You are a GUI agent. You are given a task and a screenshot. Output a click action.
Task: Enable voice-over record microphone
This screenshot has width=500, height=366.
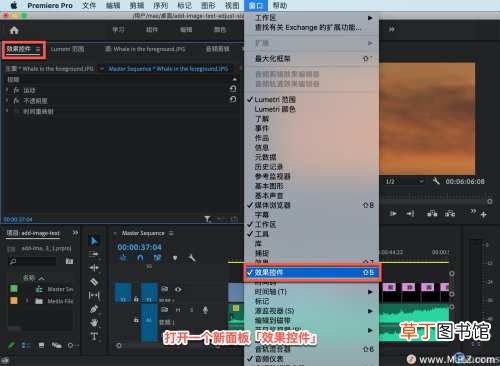205,310
